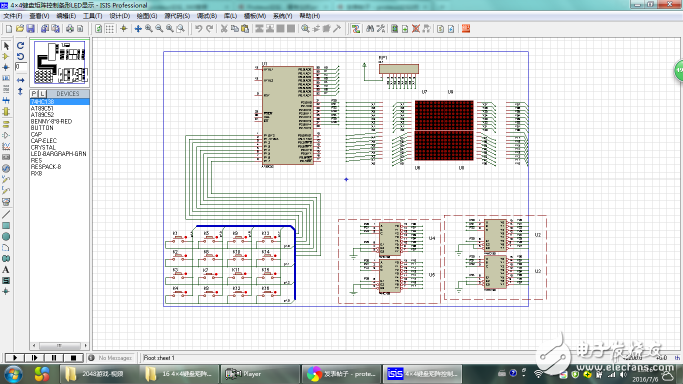Viewport: 683px width, 384px height.
Task: Open a design with the folder icon
Action: (x=20, y=29)
